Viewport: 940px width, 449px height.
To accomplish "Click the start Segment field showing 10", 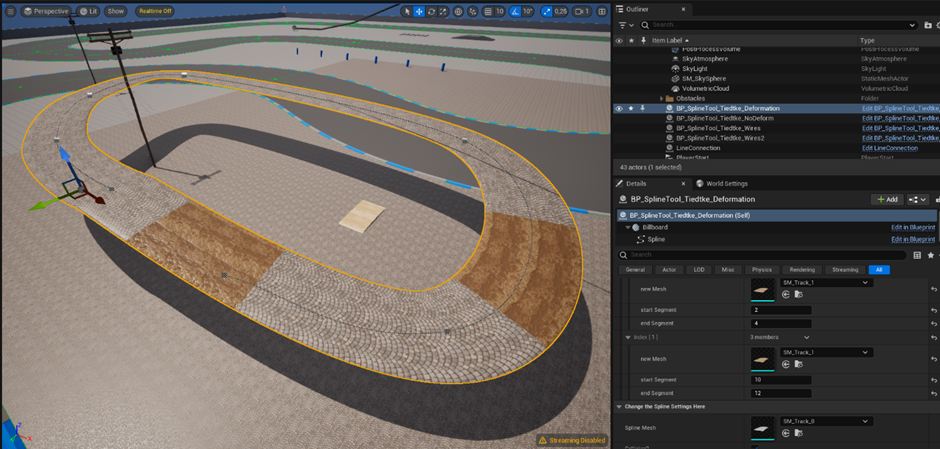I will pos(781,380).
